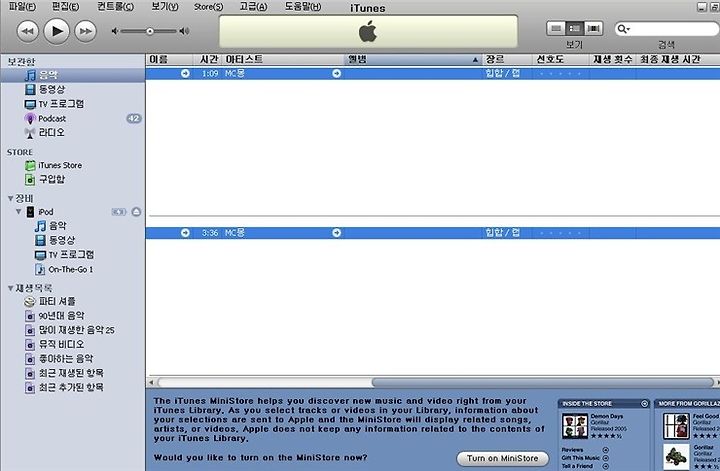Viewport: 720px width, 471px height.
Task: Click the horizontal scrollbar left arrow
Action: [x=151, y=382]
